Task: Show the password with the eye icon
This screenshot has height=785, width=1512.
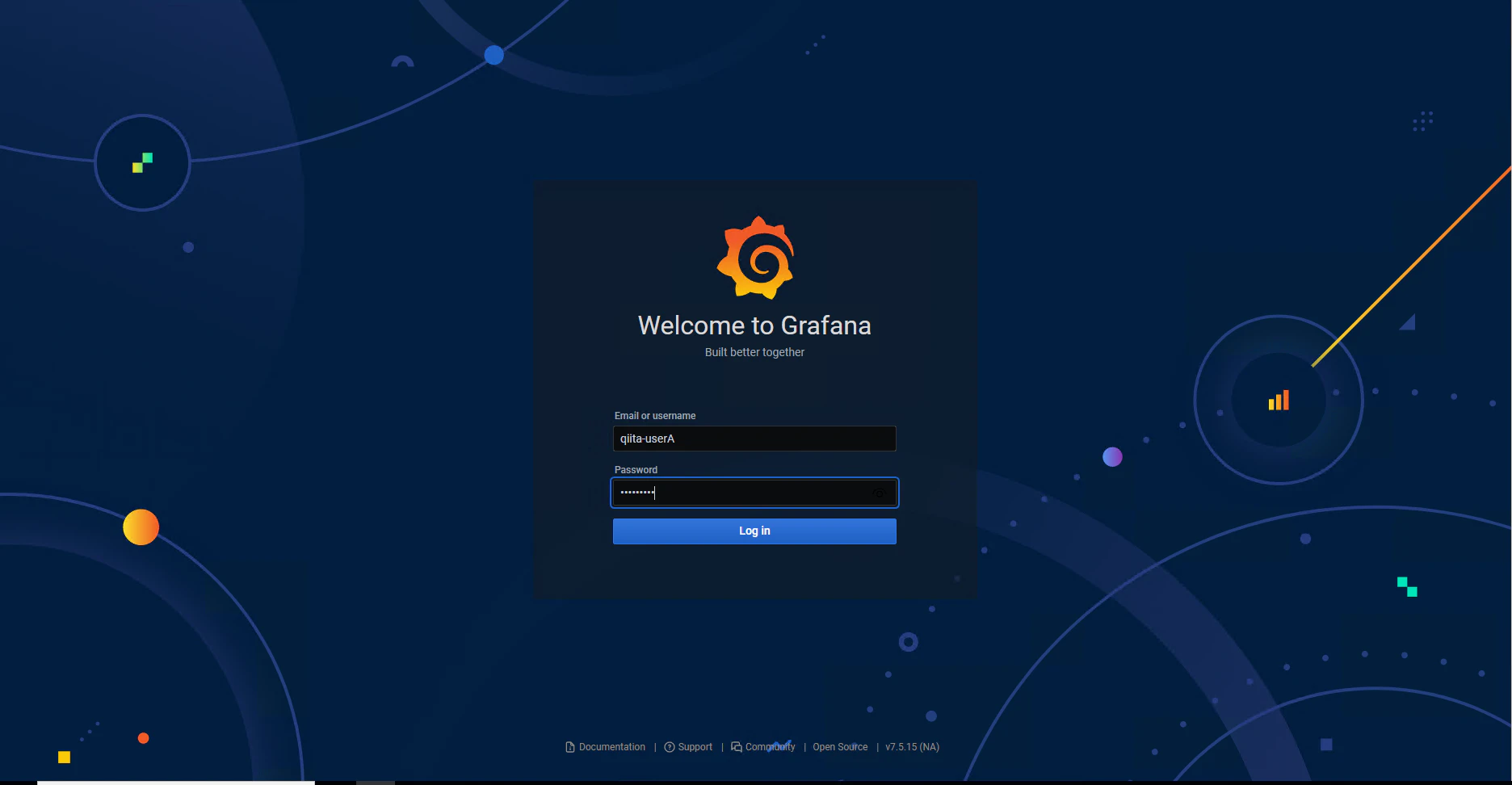Action: (879, 493)
